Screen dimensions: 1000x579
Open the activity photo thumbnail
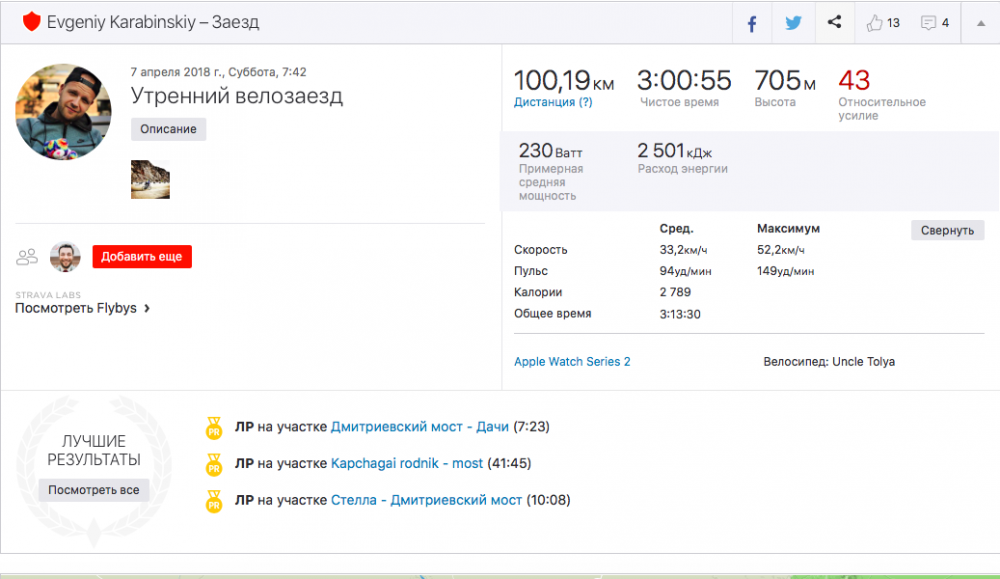tap(150, 179)
